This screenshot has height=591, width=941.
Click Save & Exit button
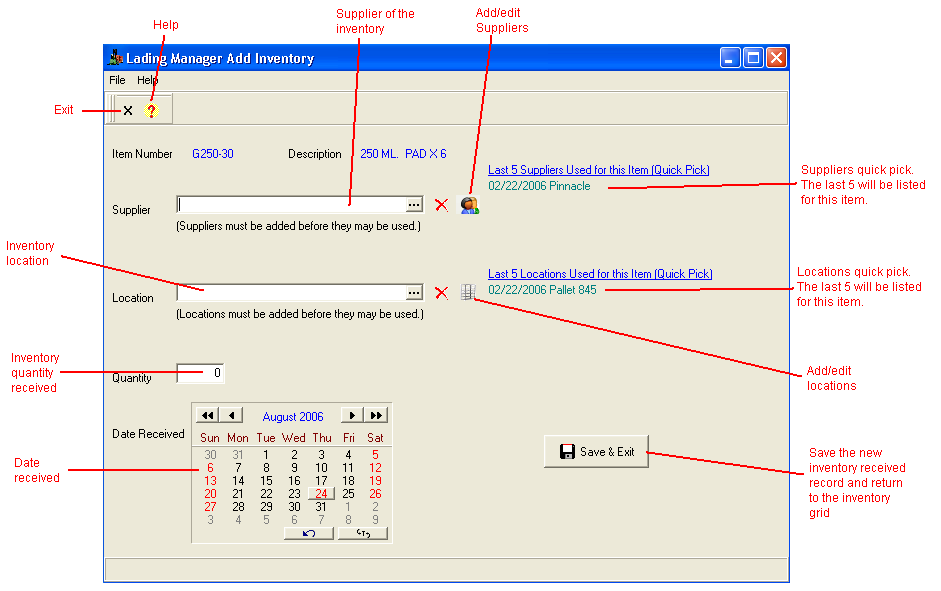pyautogui.click(x=597, y=452)
